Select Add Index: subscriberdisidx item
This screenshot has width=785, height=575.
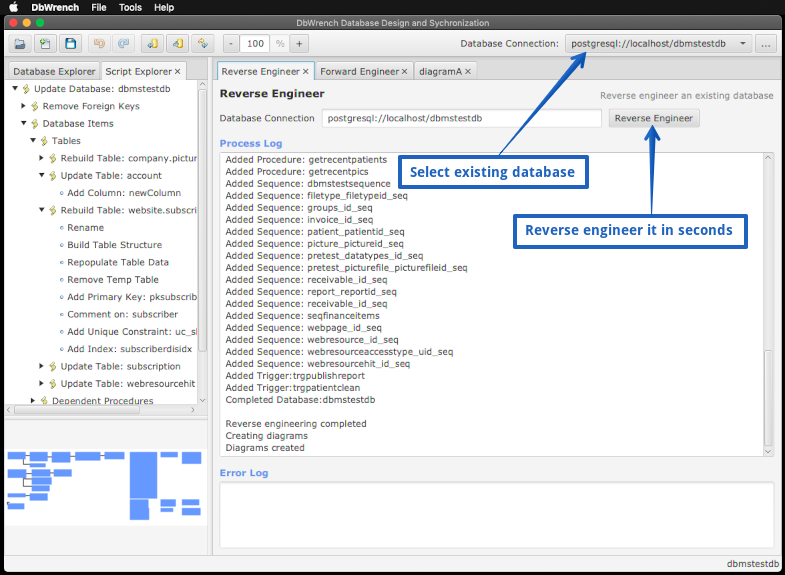point(129,349)
